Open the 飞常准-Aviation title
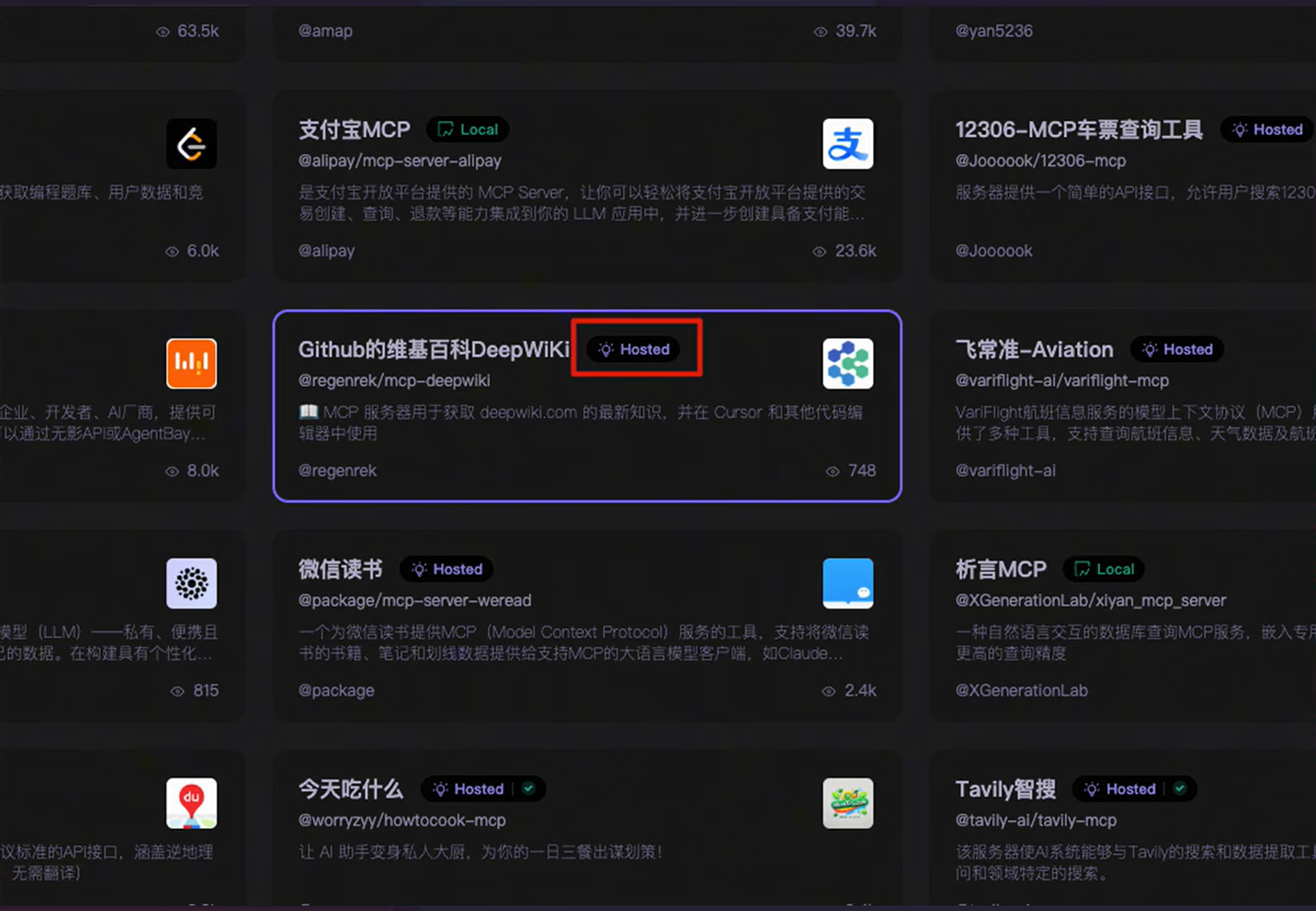 tap(1034, 350)
